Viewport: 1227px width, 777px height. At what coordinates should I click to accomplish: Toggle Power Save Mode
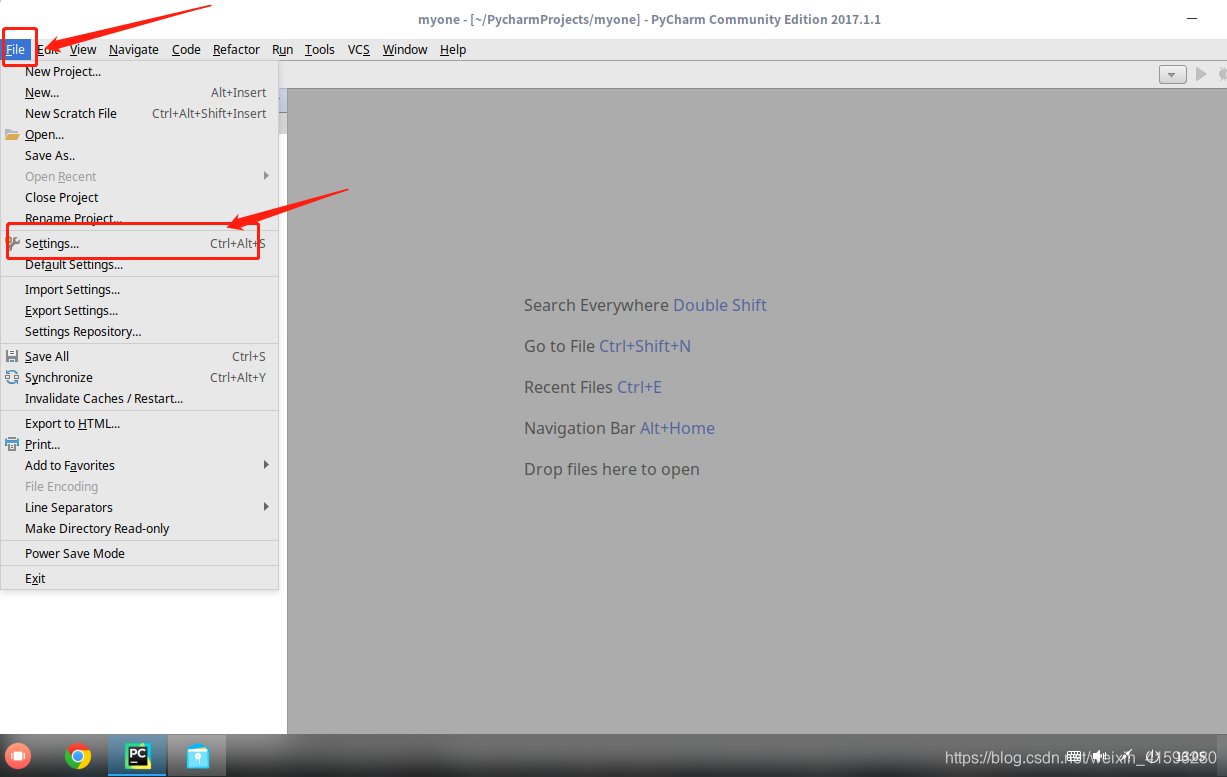pos(139,553)
